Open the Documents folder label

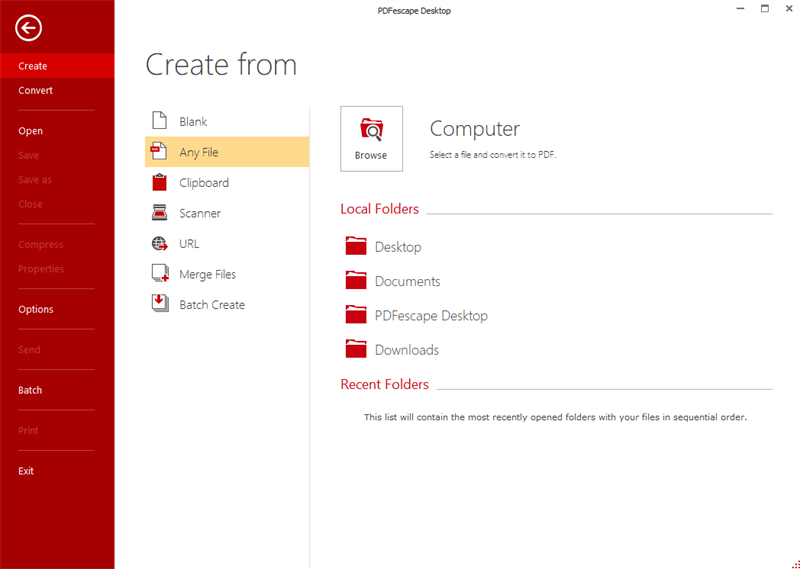click(407, 281)
